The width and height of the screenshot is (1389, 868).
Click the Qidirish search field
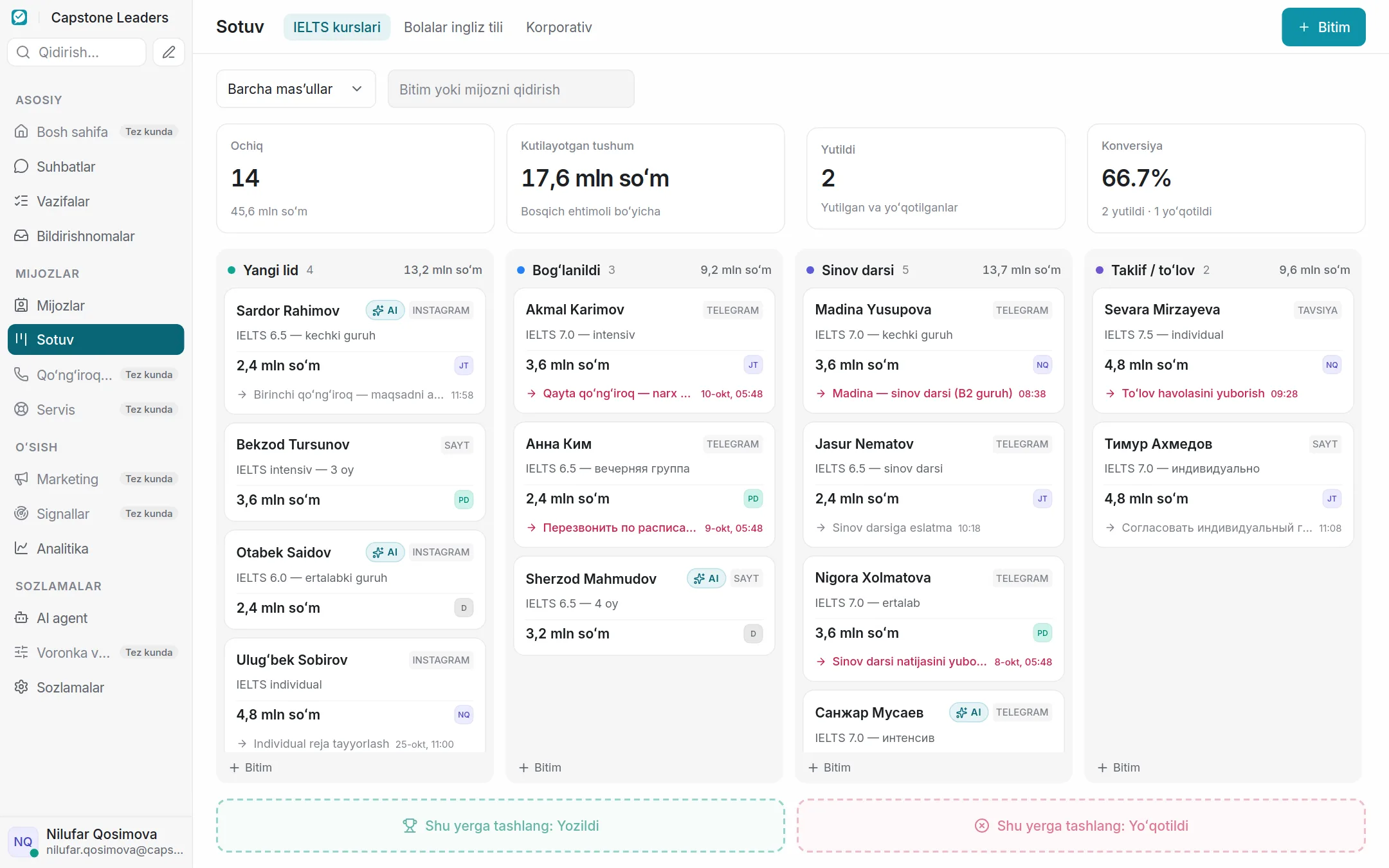tap(77, 52)
